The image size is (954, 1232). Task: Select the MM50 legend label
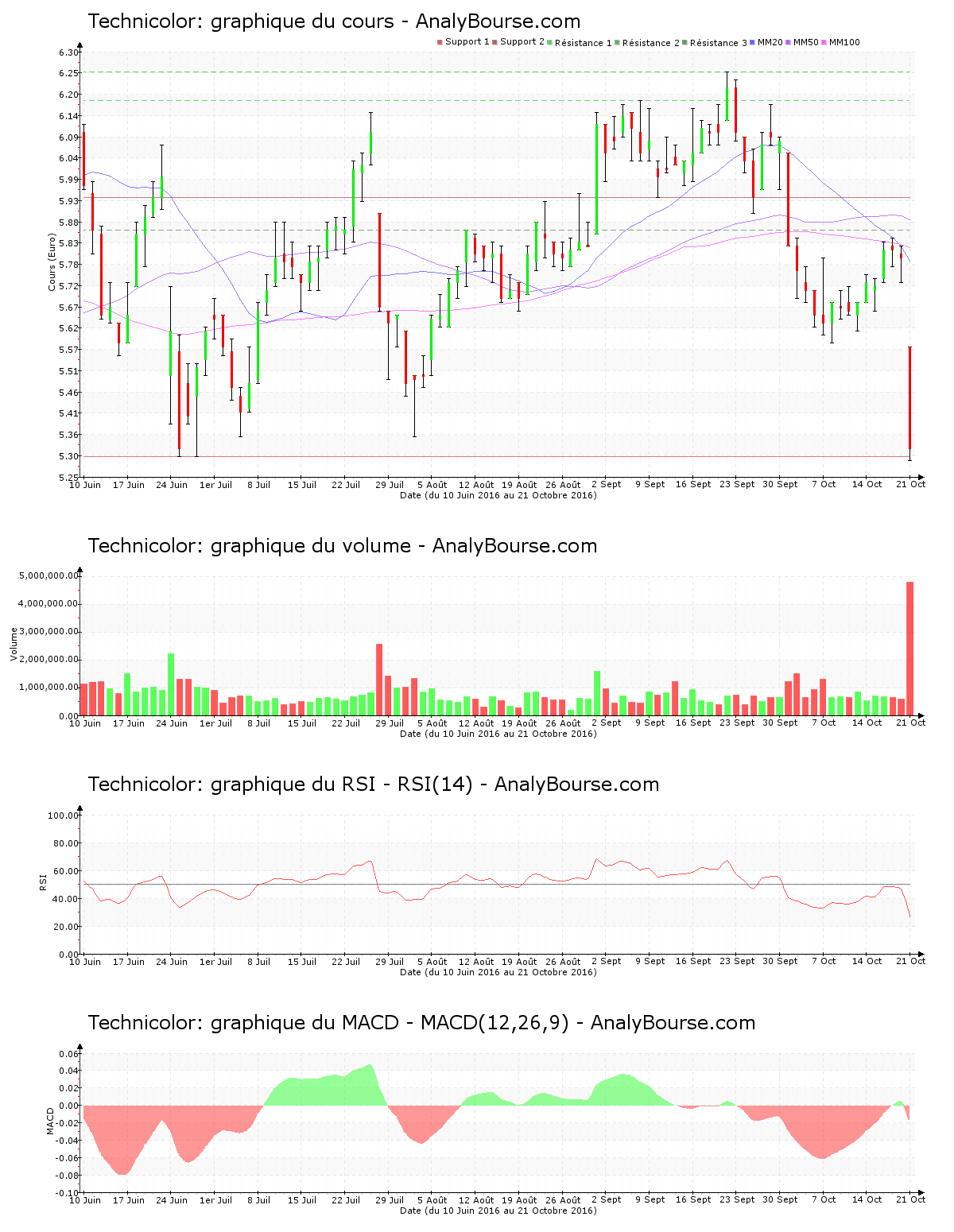[x=806, y=42]
